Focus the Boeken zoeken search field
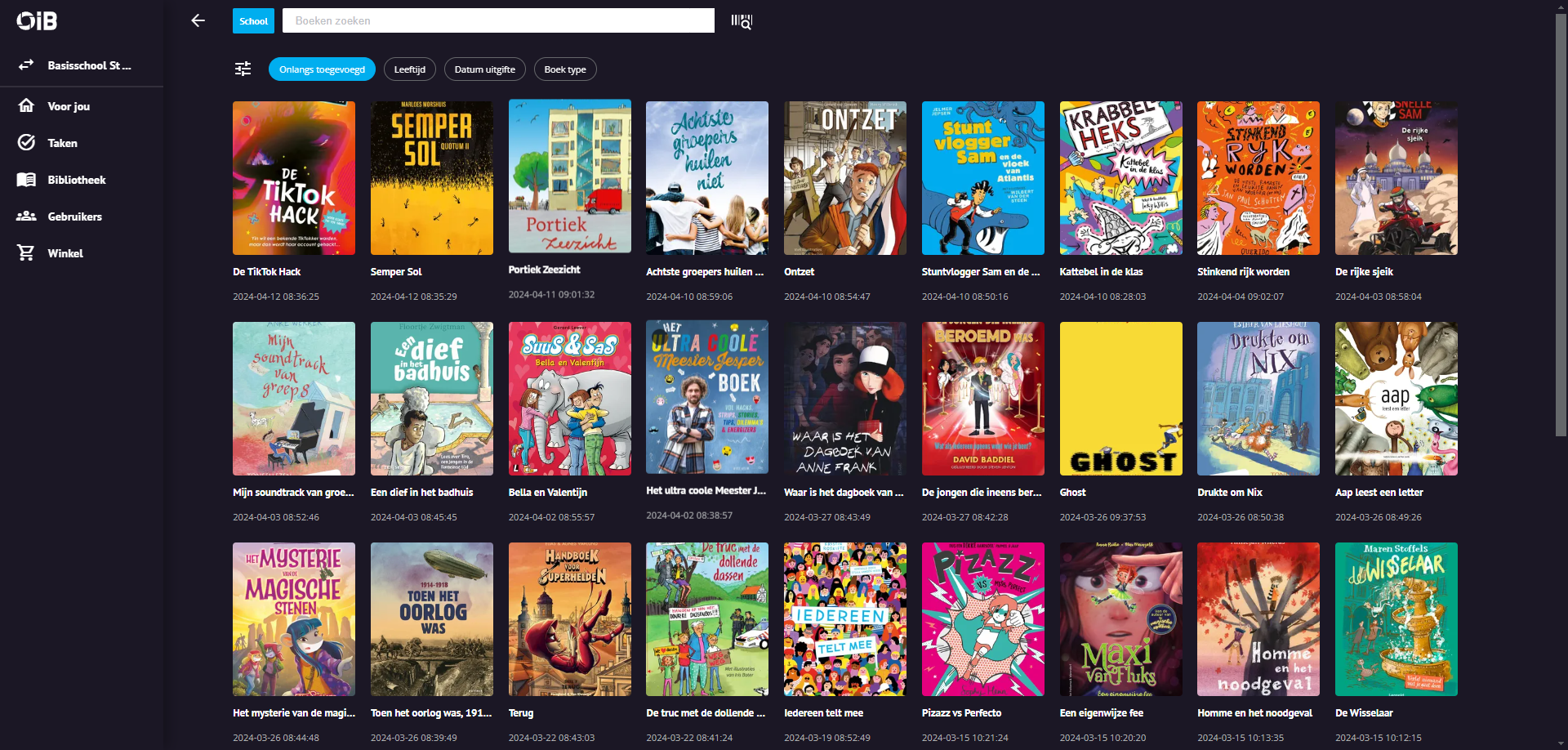1568x750 pixels. click(498, 20)
